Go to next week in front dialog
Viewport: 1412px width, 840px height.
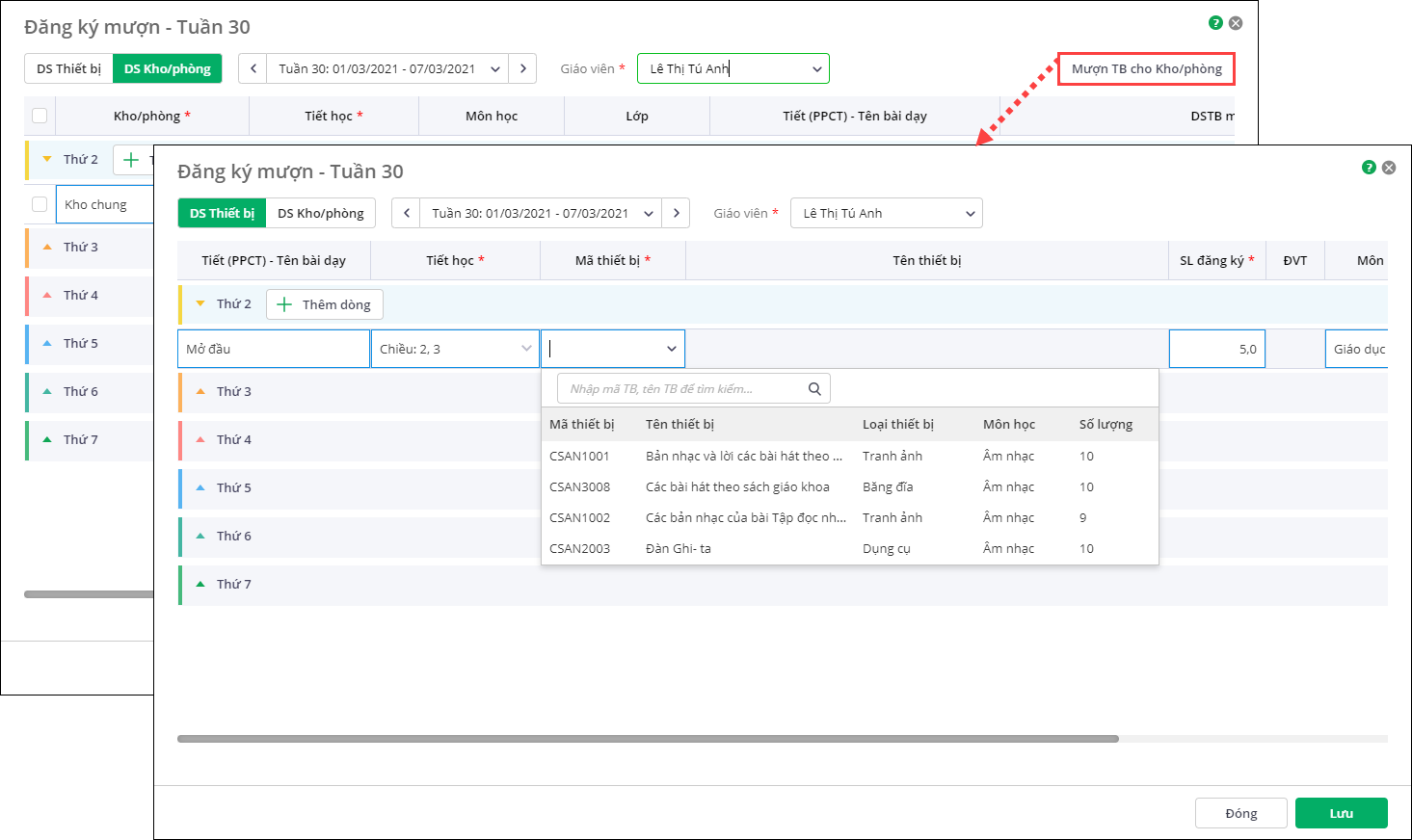click(677, 213)
